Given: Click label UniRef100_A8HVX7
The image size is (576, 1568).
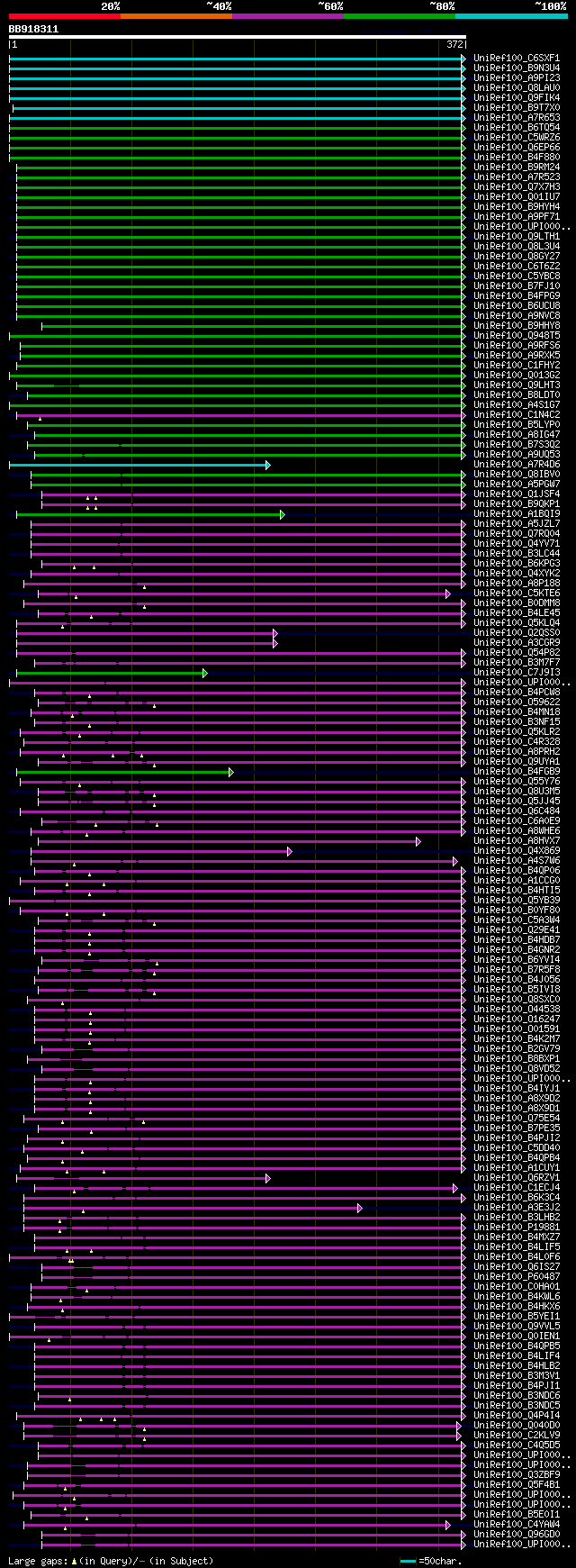Looking at the screenshot, I should pyautogui.click(x=517, y=841).
